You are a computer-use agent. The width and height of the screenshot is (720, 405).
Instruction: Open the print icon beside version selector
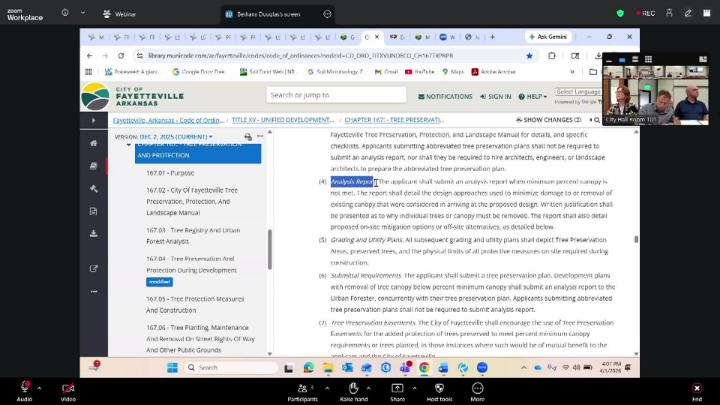(248, 136)
